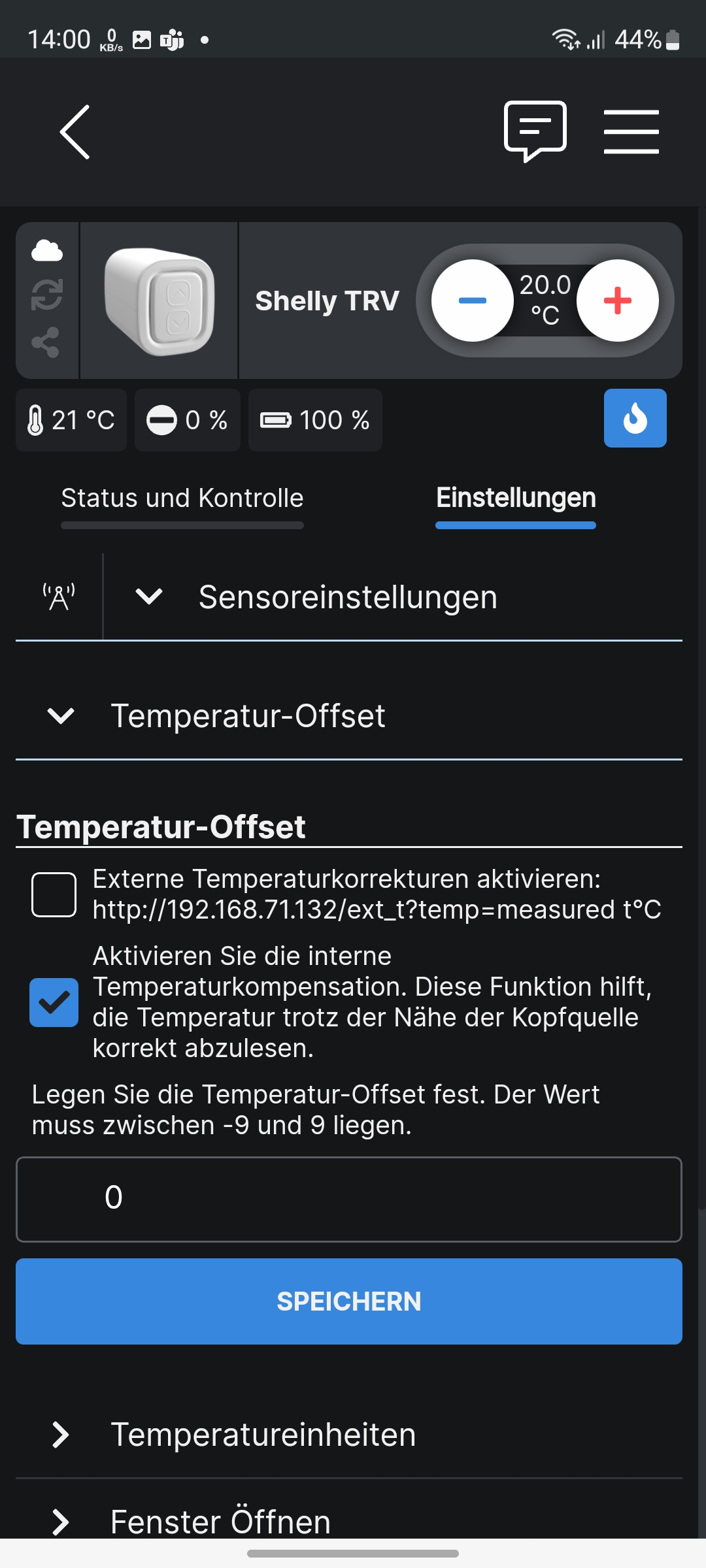
Task: Expand the Fenster Öffnen section
Action: (x=61, y=1522)
